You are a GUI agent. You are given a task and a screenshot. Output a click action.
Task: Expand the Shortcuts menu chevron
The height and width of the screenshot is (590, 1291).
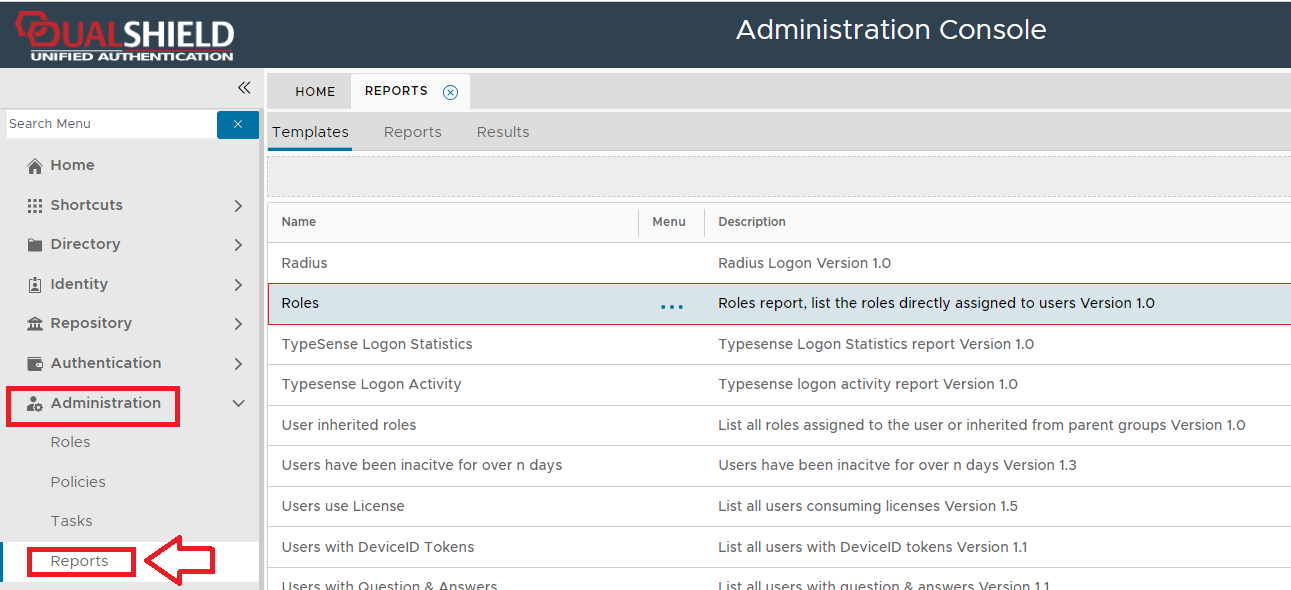pyautogui.click(x=238, y=206)
